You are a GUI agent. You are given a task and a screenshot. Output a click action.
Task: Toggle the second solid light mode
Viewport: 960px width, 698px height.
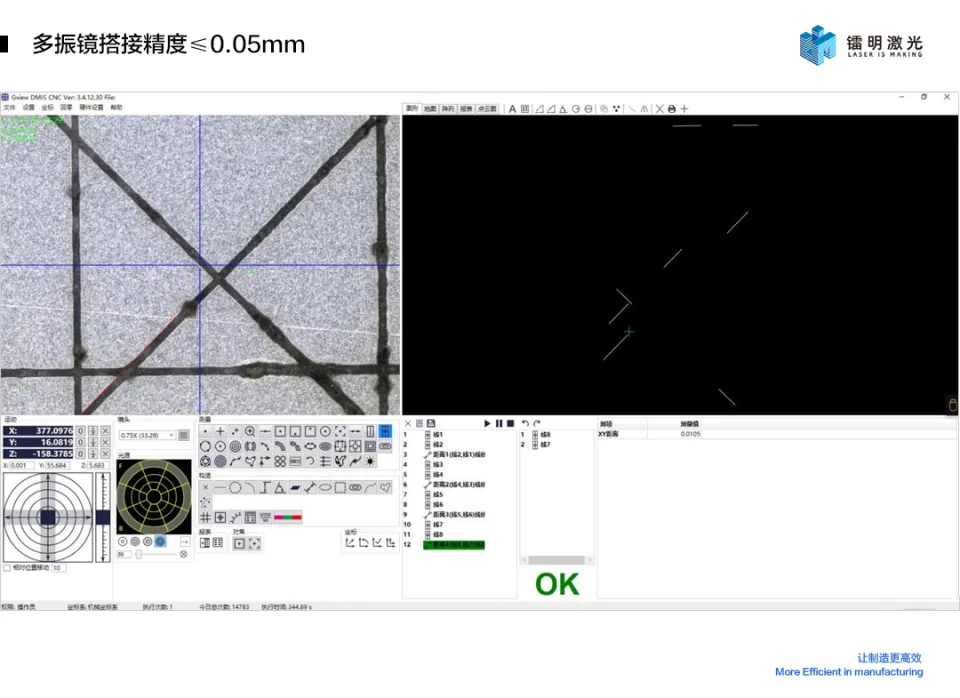tap(135, 541)
